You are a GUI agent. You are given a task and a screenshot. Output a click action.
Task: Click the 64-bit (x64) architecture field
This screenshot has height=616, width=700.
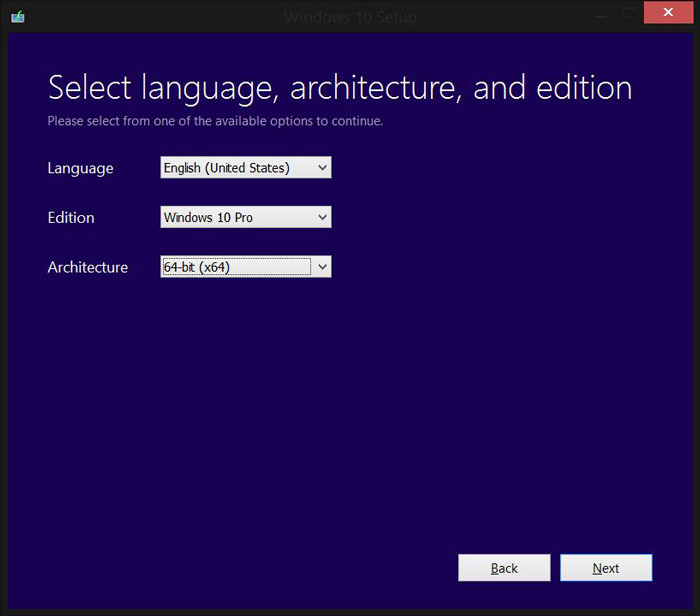pyautogui.click(x=236, y=267)
